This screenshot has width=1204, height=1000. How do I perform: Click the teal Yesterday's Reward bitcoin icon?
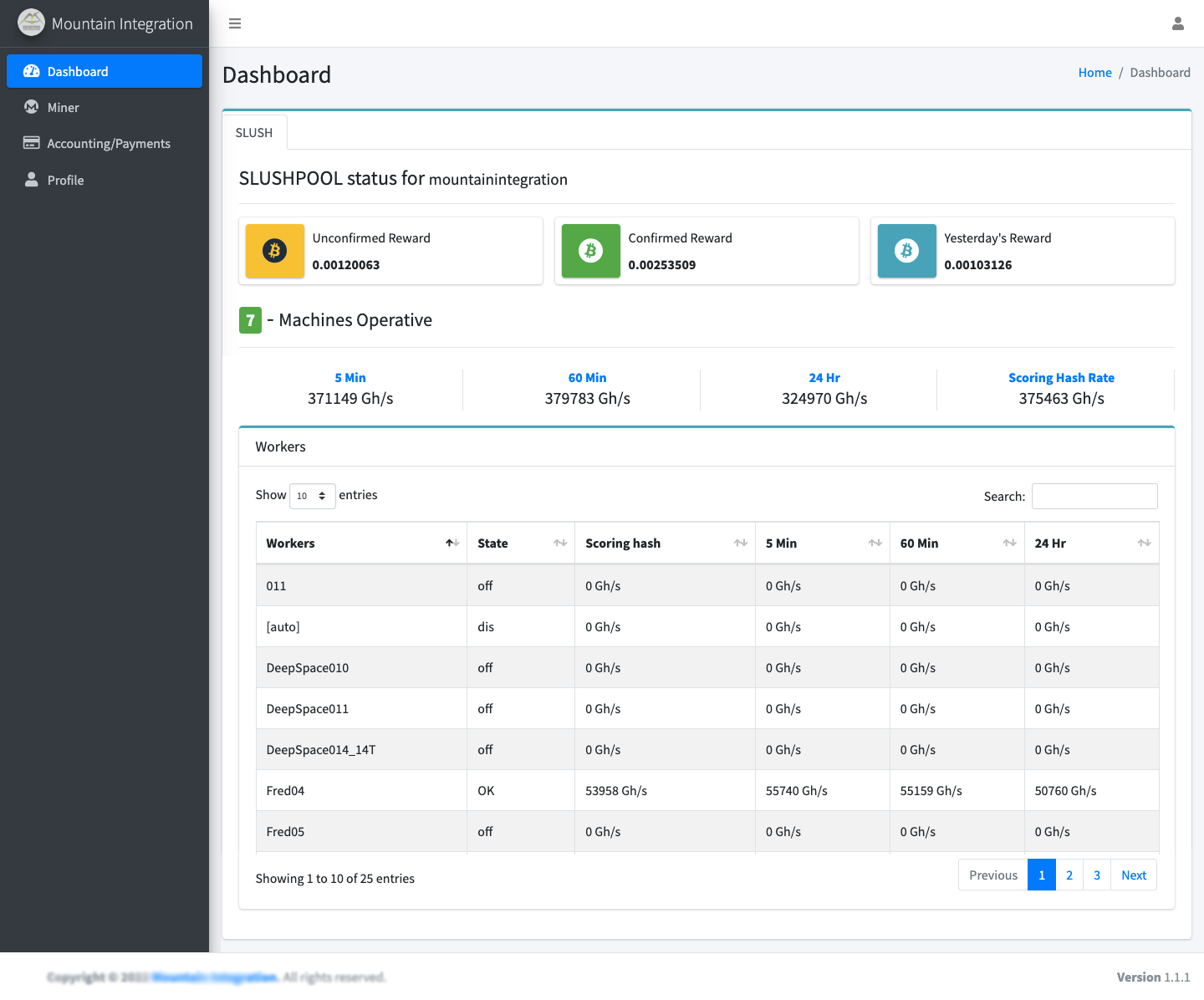pyautogui.click(x=907, y=251)
